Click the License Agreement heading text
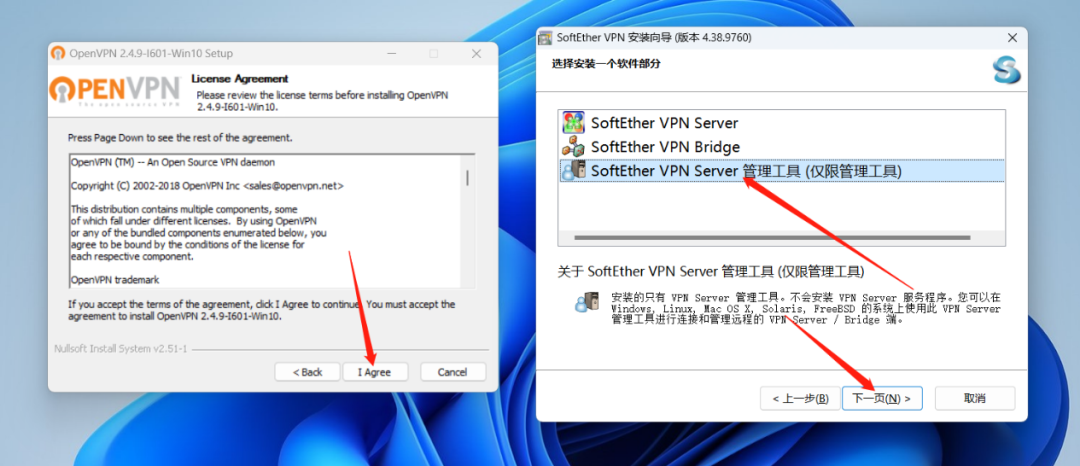 [240, 78]
